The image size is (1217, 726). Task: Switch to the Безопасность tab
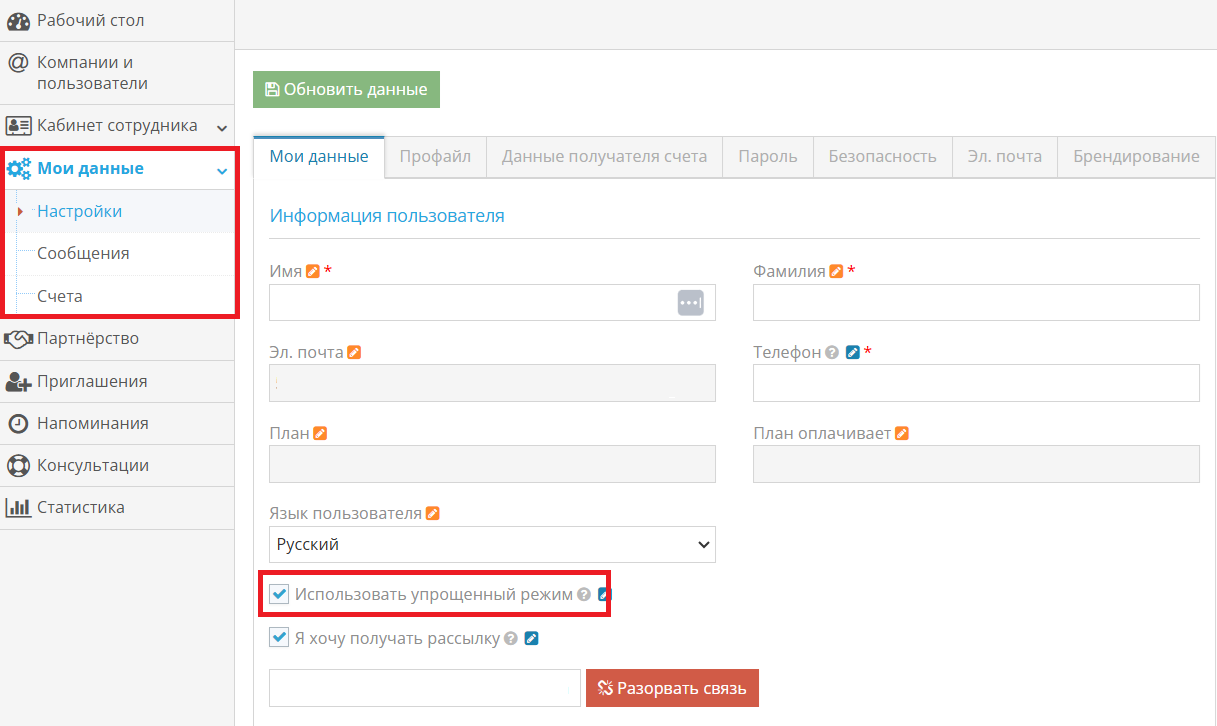pyautogui.click(x=882, y=157)
